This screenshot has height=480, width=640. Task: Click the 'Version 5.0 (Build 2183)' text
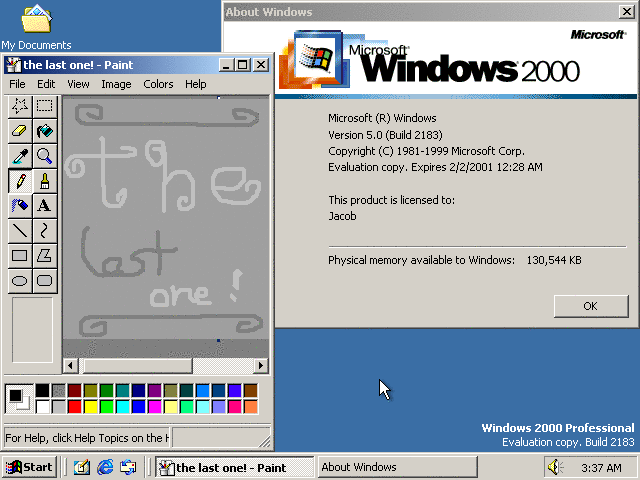pyautogui.click(x=385, y=135)
